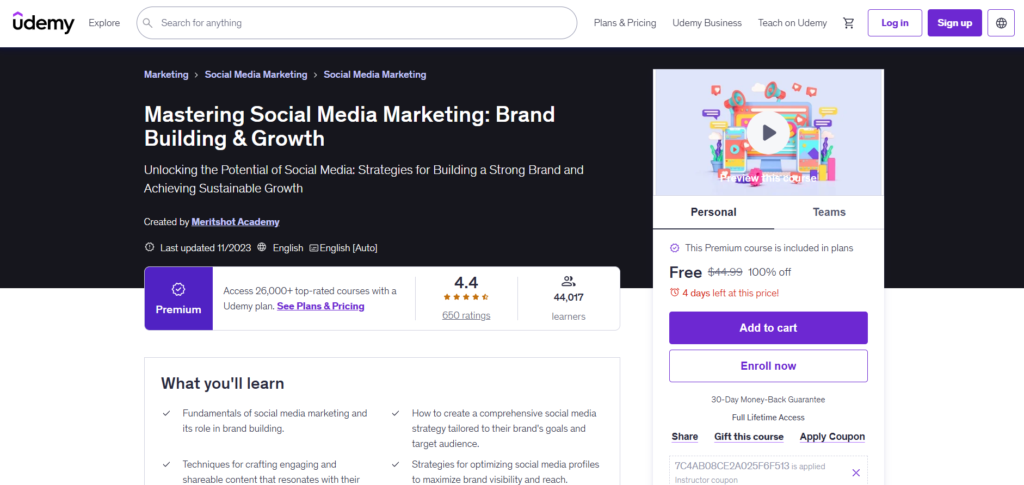The image size is (1024, 485).
Task: Click the 30-Day Money-Back Guarantee text
Action: coord(768,399)
